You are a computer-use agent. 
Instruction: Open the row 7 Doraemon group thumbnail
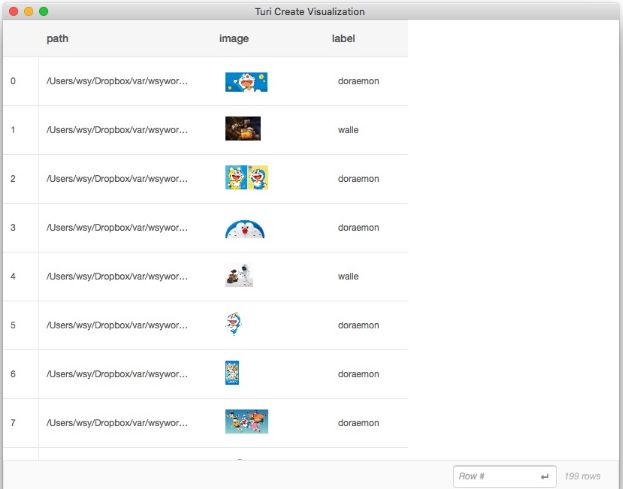[x=246, y=421]
